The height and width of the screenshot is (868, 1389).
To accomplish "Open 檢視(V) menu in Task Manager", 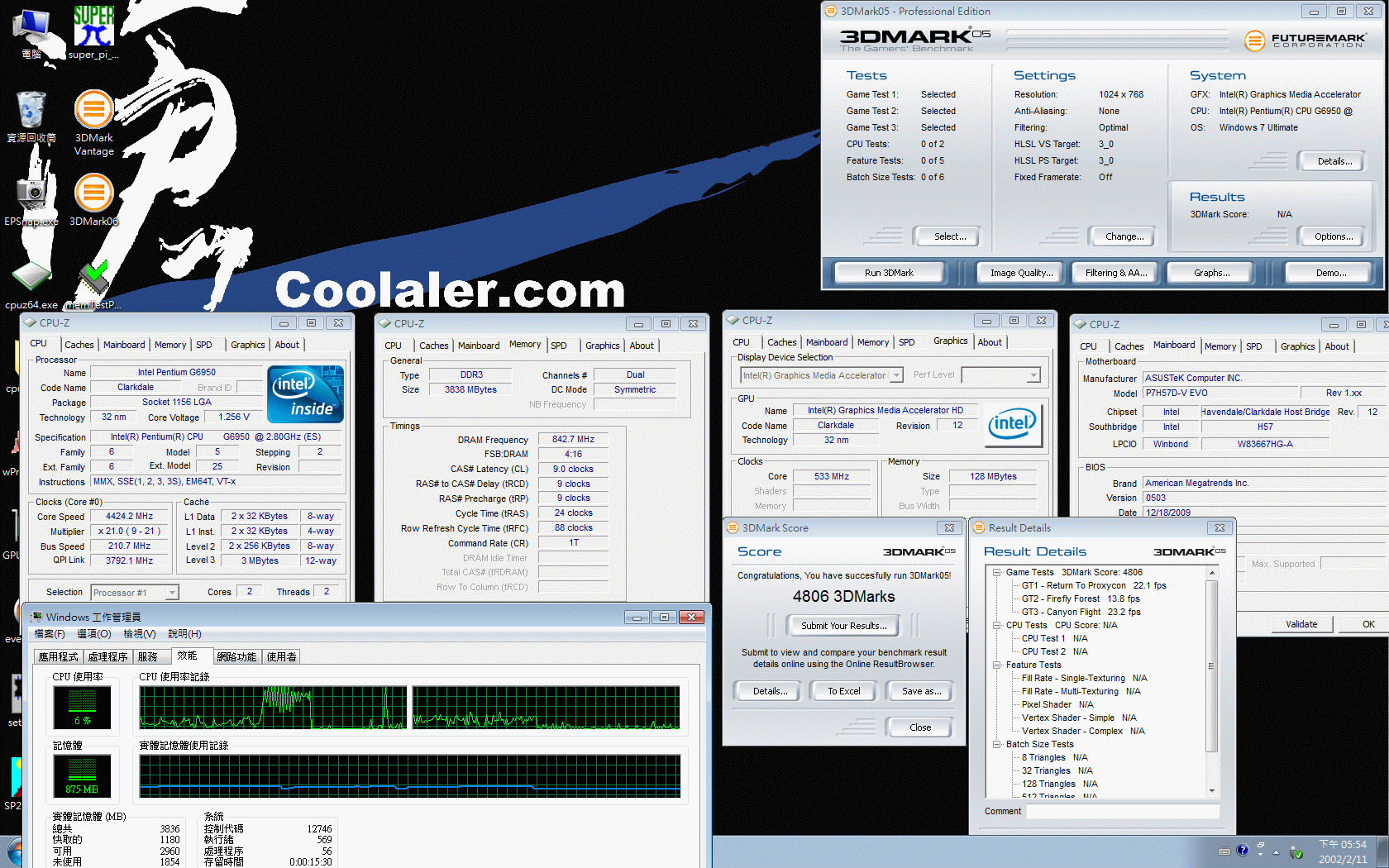I will coord(139,634).
